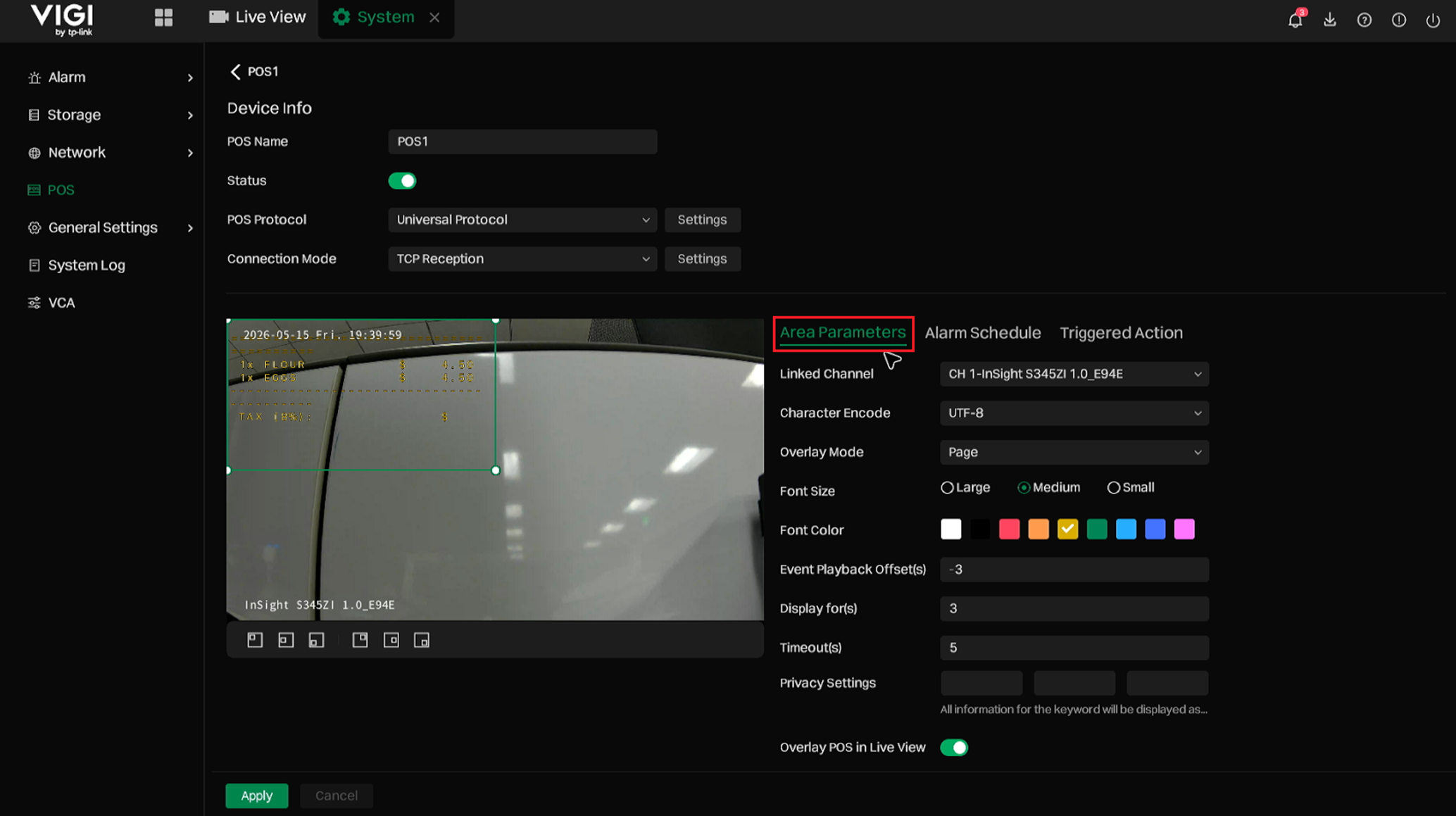Close the System tab
Screen dimensions: 1456x816
435,18
